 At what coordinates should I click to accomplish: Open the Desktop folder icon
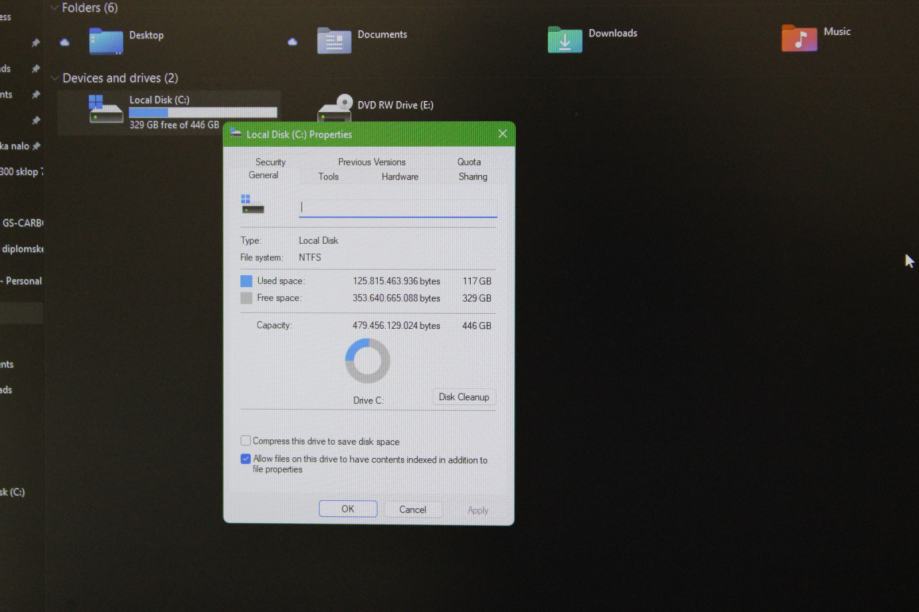[x=106, y=40]
